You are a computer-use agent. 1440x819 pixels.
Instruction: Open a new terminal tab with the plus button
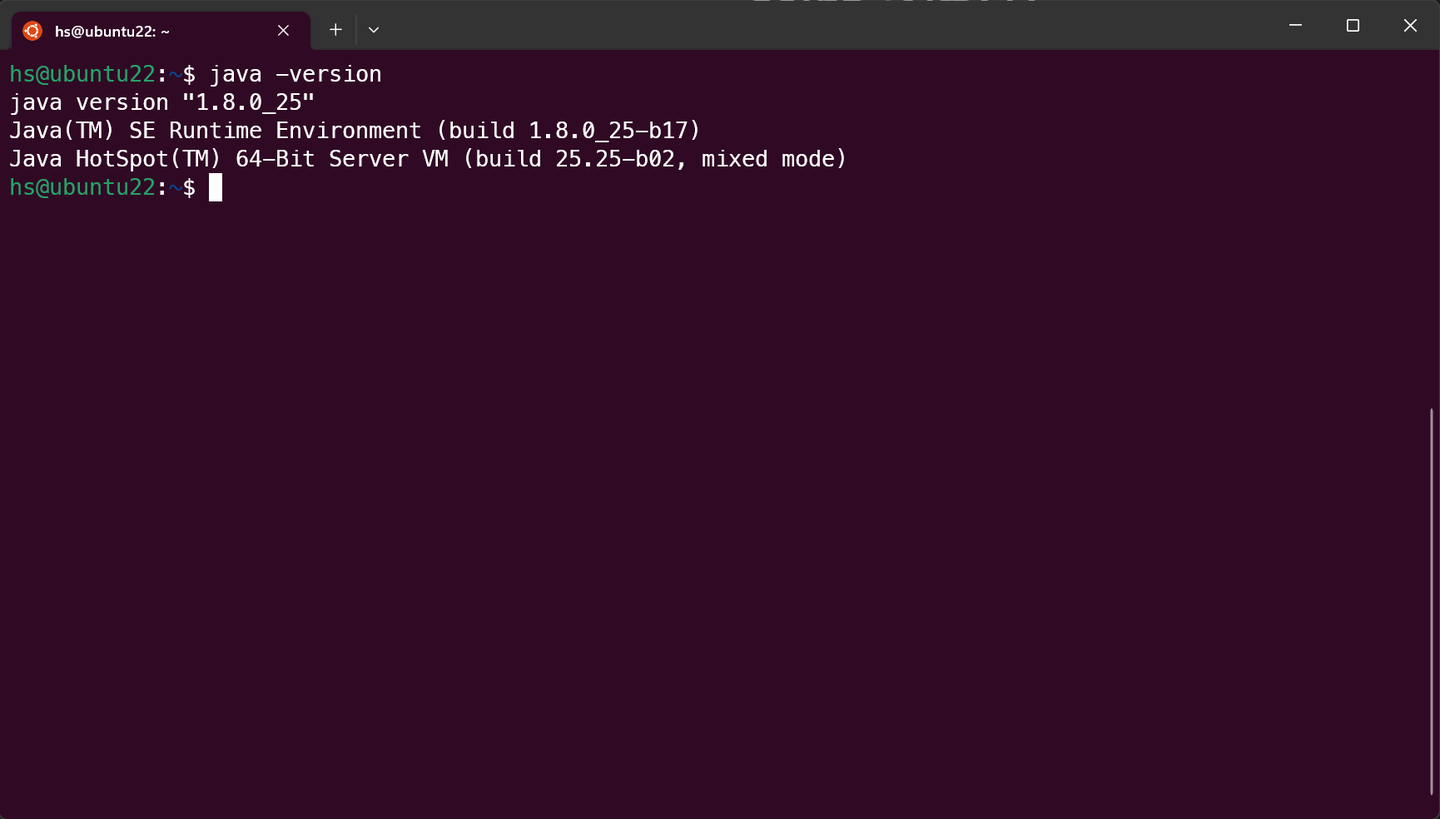[x=335, y=30]
